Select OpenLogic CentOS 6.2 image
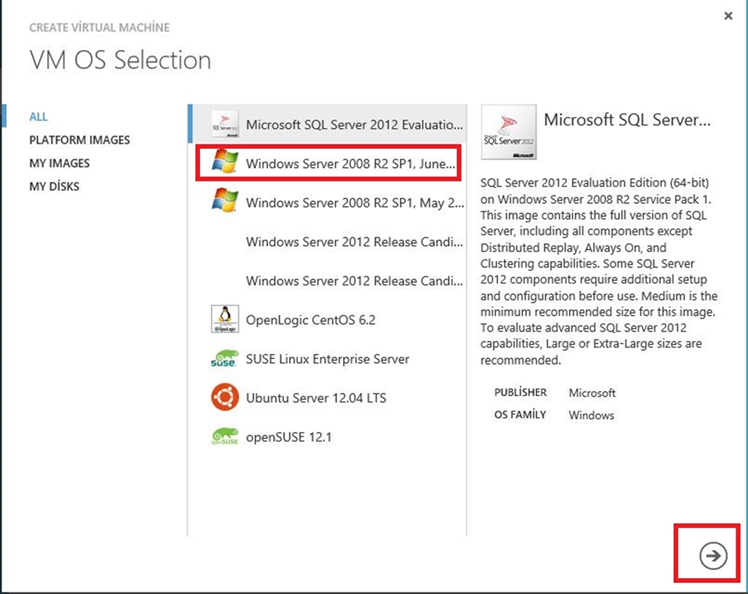 pos(328,320)
